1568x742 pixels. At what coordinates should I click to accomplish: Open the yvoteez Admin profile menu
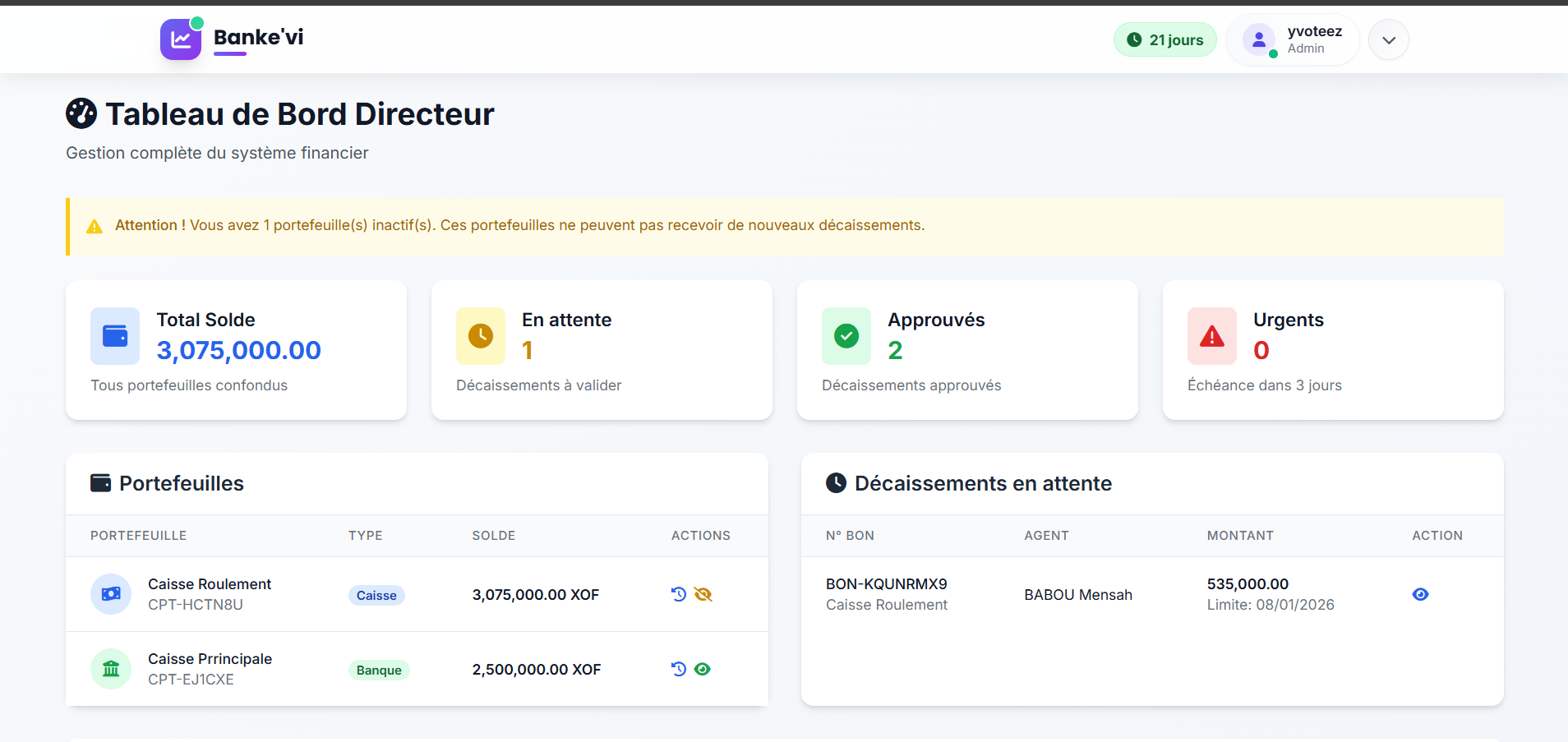pyautogui.click(x=1293, y=40)
